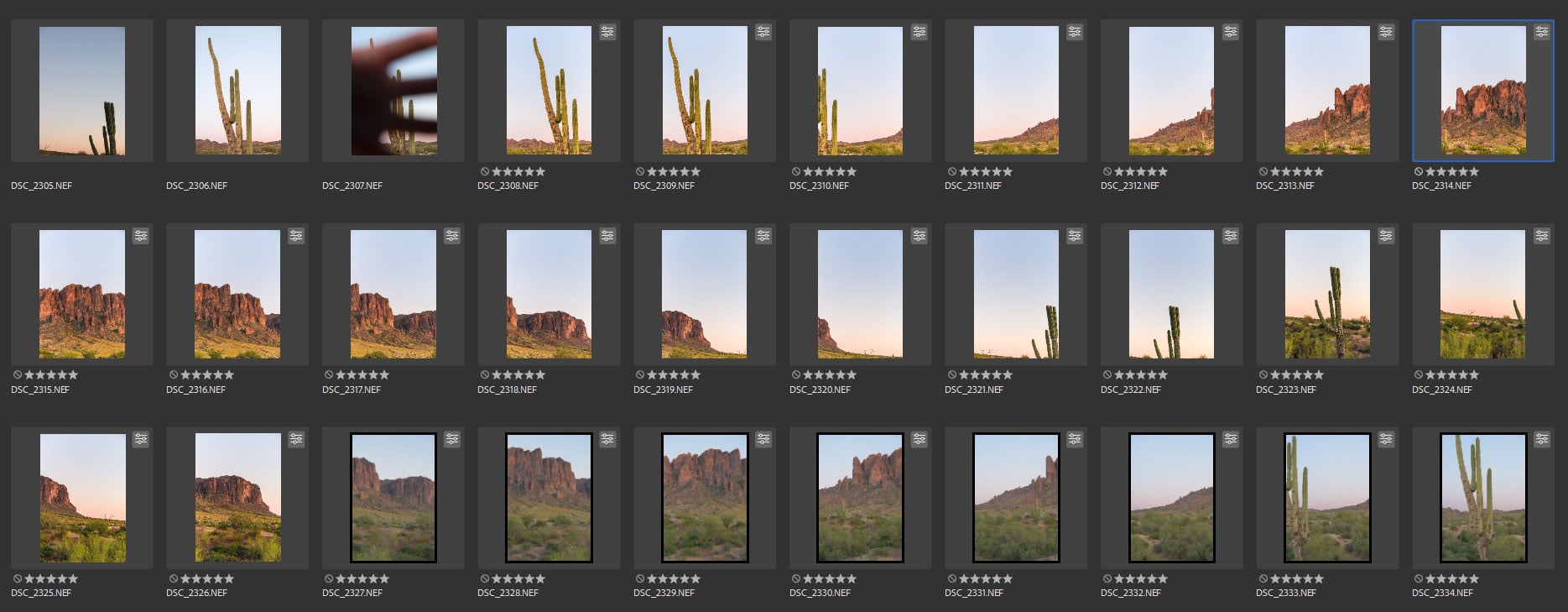This screenshot has height=612, width=1568.
Task: Click the adjustments badge on DSC_2331.NEF
Action: (x=1075, y=439)
